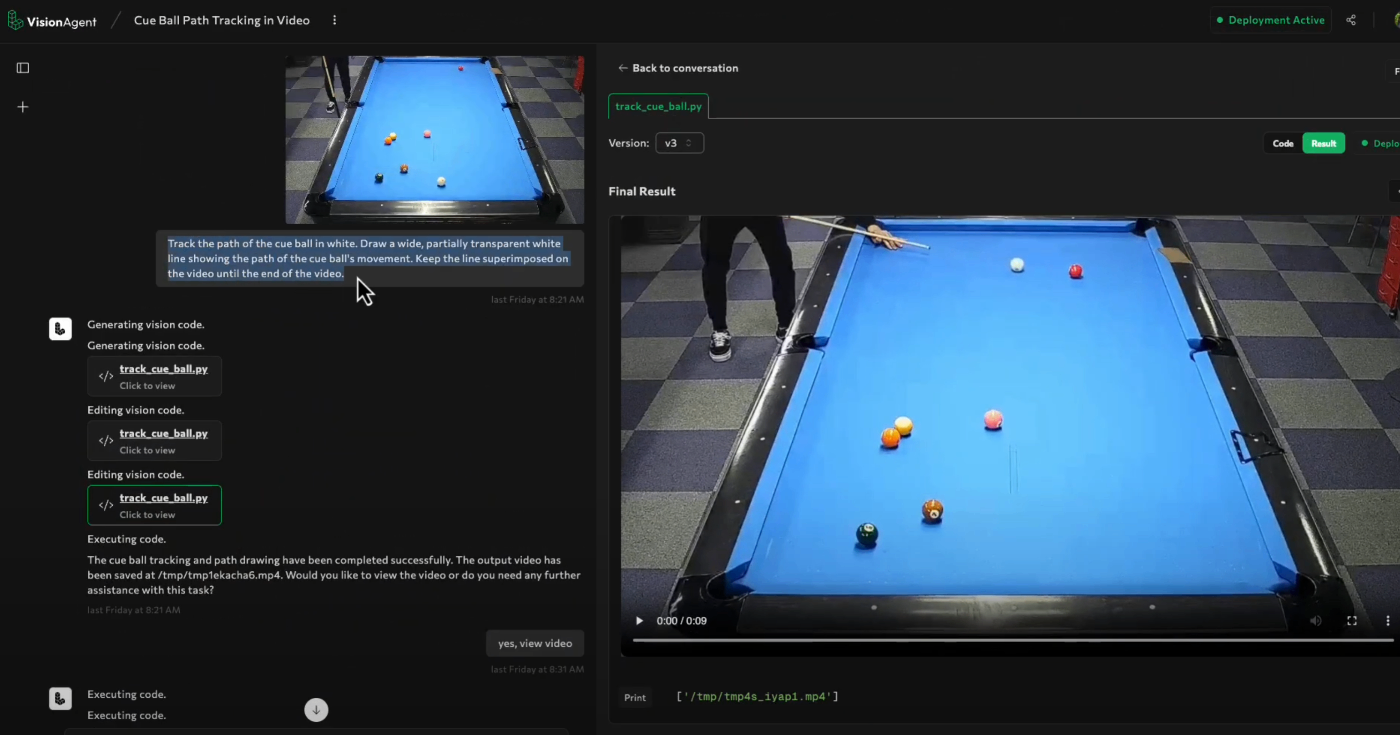Image resolution: width=1400 pixels, height=735 pixels.
Task: Select the track_cue_ball.py file tab
Action: tap(658, 106)
